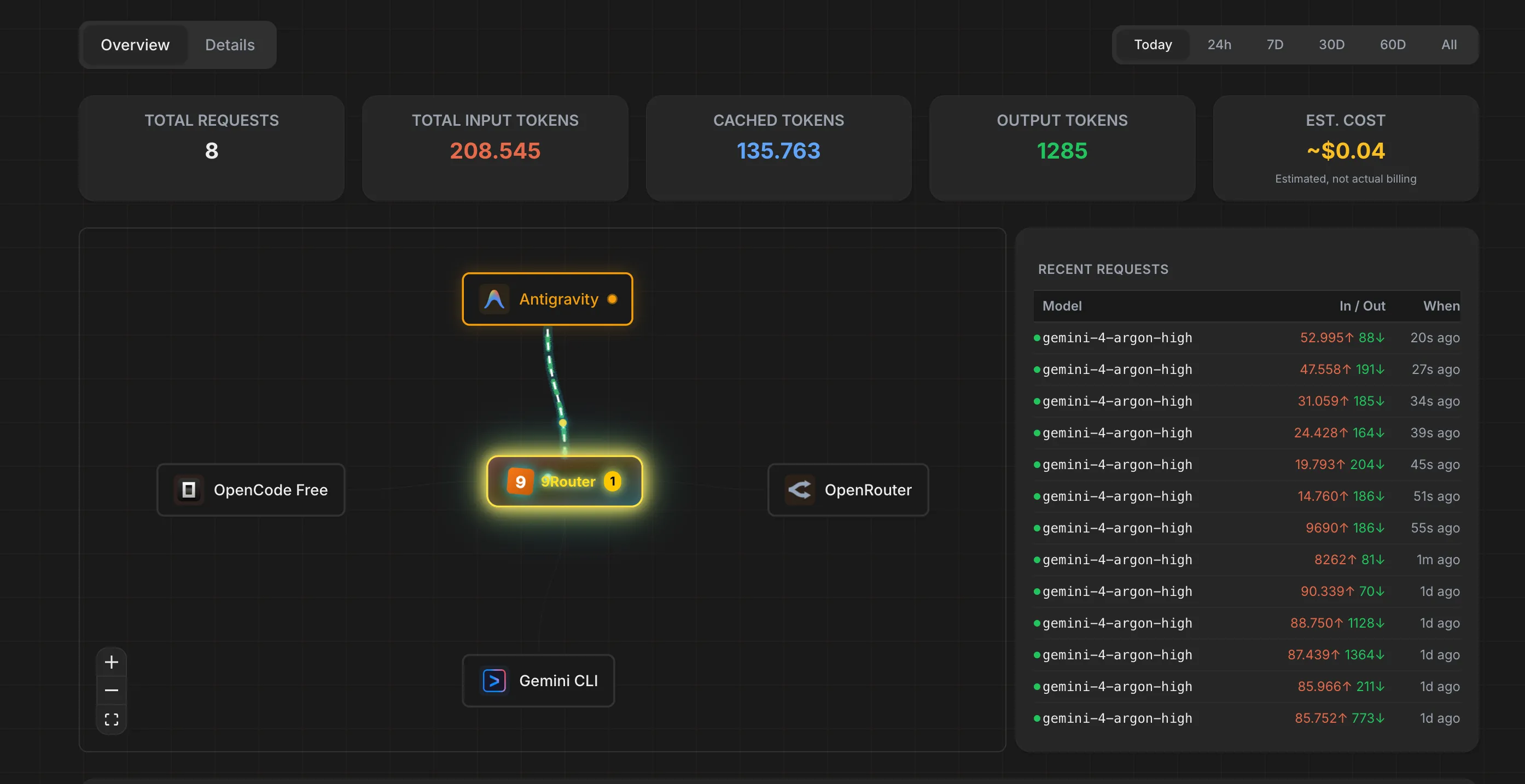Click the request row from 1m ago
This screenshot has width=1525, height=784.
1247,560
